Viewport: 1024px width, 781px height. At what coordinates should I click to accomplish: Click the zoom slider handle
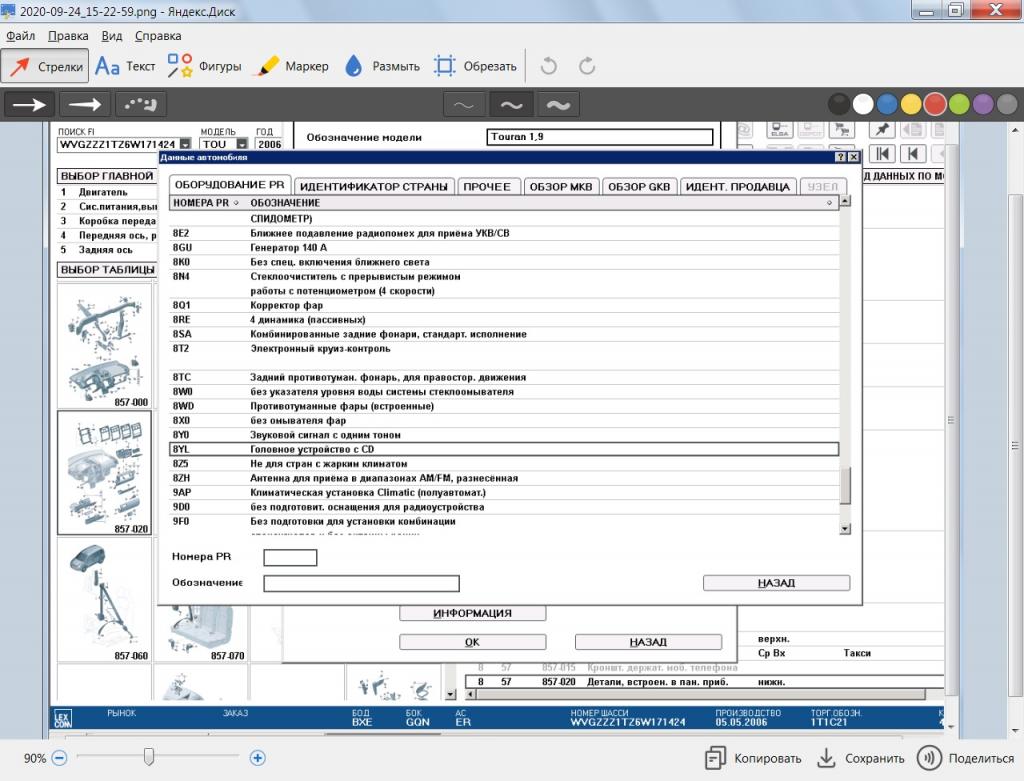[x=149, y=757]
